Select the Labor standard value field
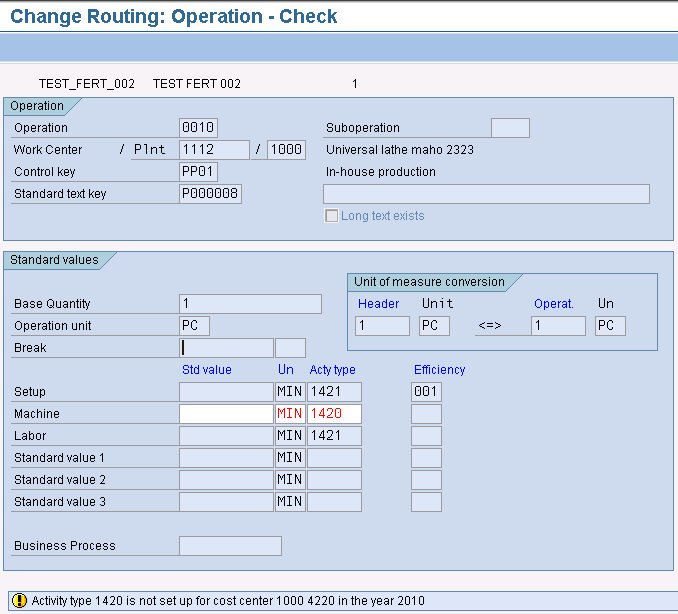 pyautogui.click(x=226, y=436)
